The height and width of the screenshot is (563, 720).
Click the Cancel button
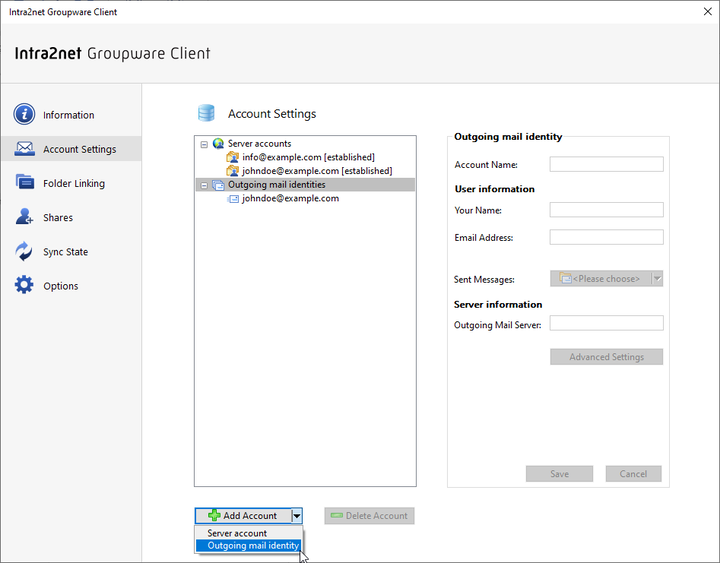tap(633, 474)
